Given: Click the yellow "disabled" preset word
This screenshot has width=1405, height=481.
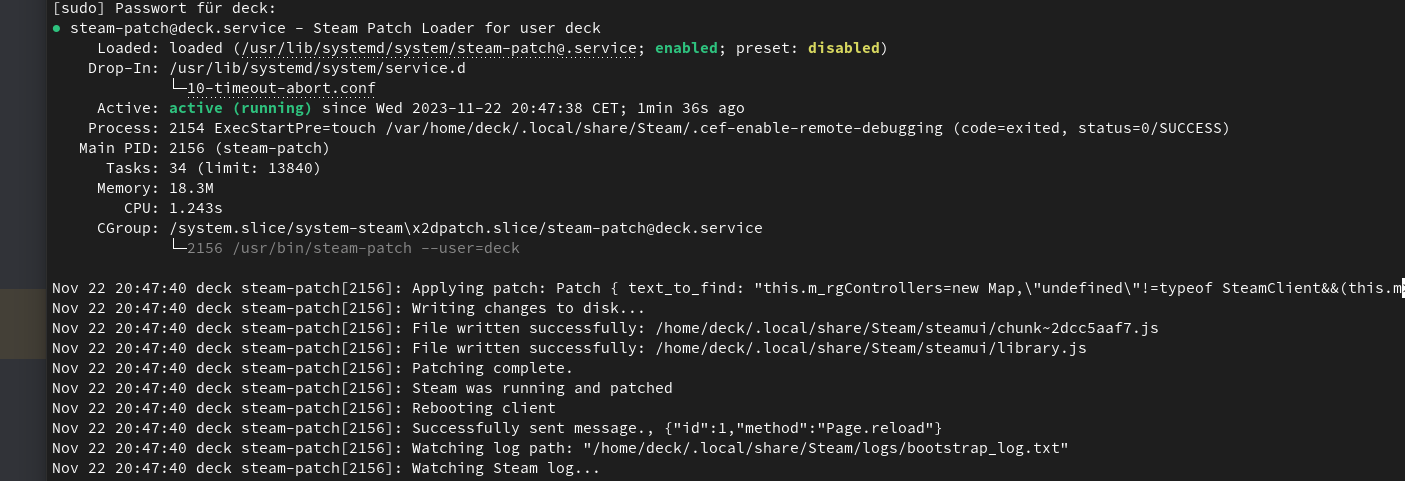Looking at the screenshot, I should pos(845,48).
